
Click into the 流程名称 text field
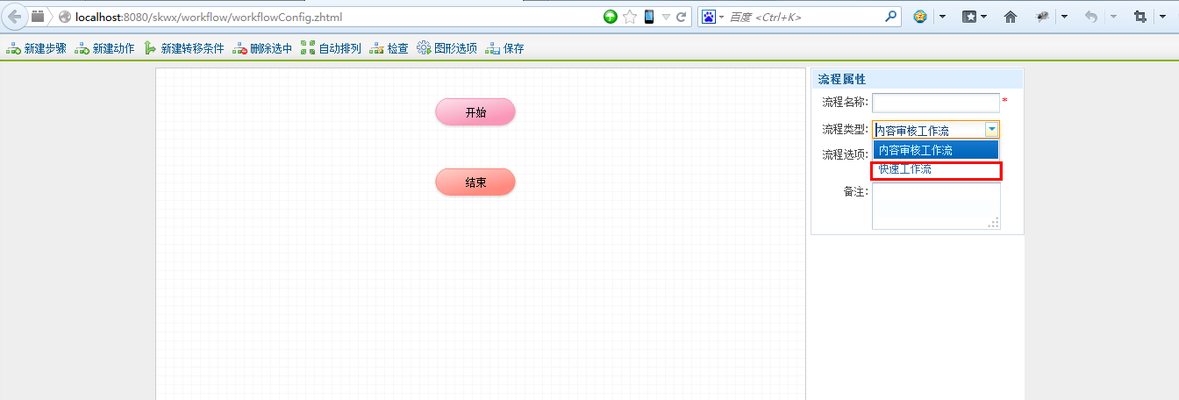click(x=935, y=102)
